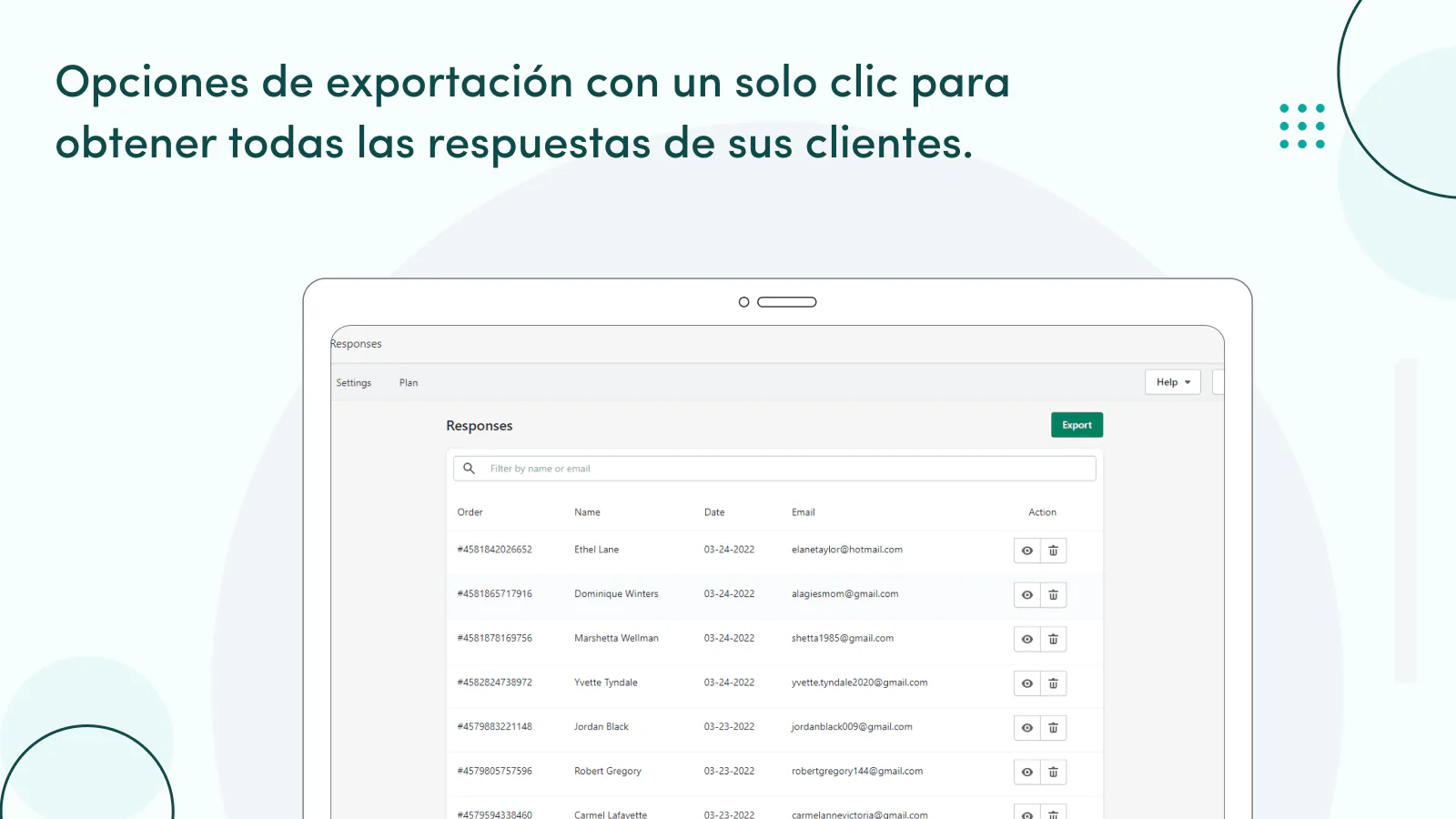Viewport: 1456px width, 819px height.
Task: Click the green Export button
Action: (x=1077, y=425)
